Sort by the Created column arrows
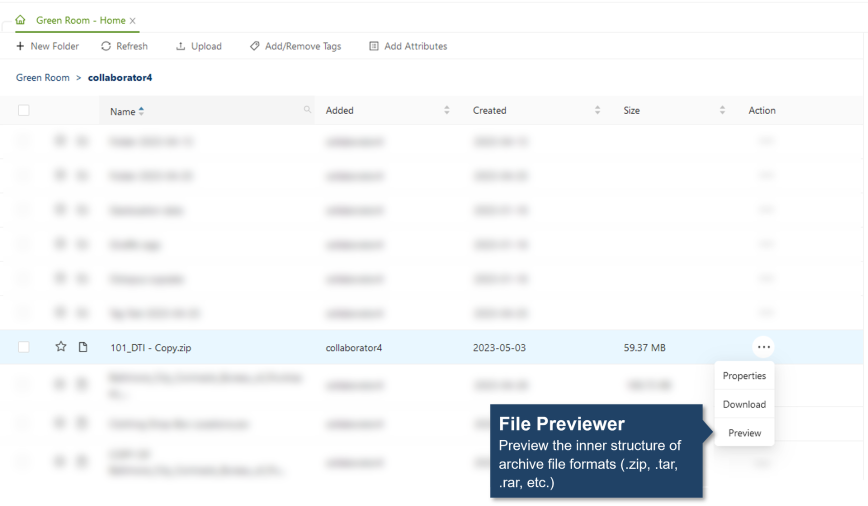This screenshot has height=506, width=868. pyautogui.click(x=597, y=110)
